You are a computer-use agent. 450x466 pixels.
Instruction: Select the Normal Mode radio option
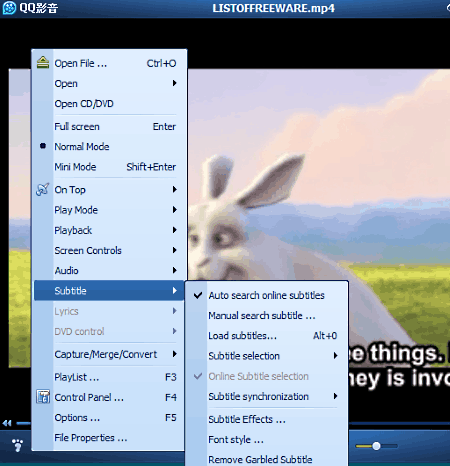tap(43, 146)
